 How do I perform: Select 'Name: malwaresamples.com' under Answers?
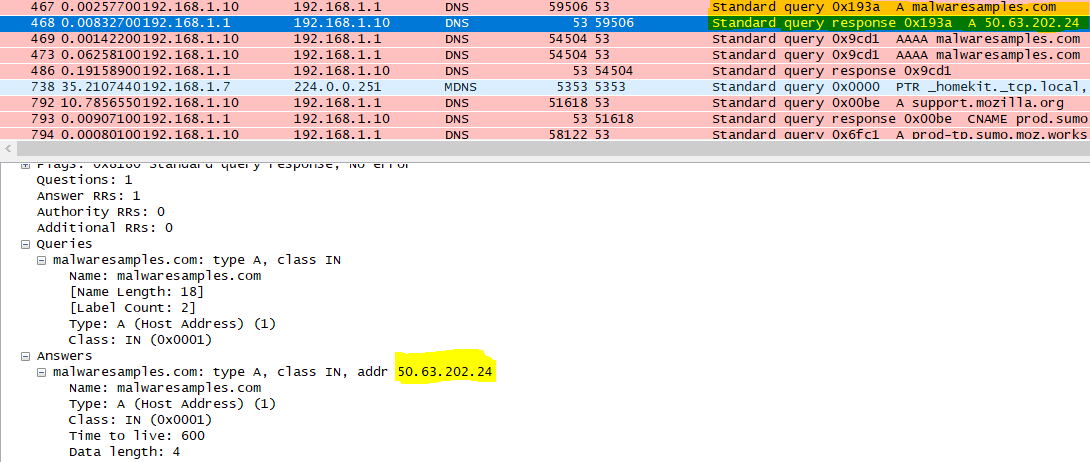[x=165, y=388]
